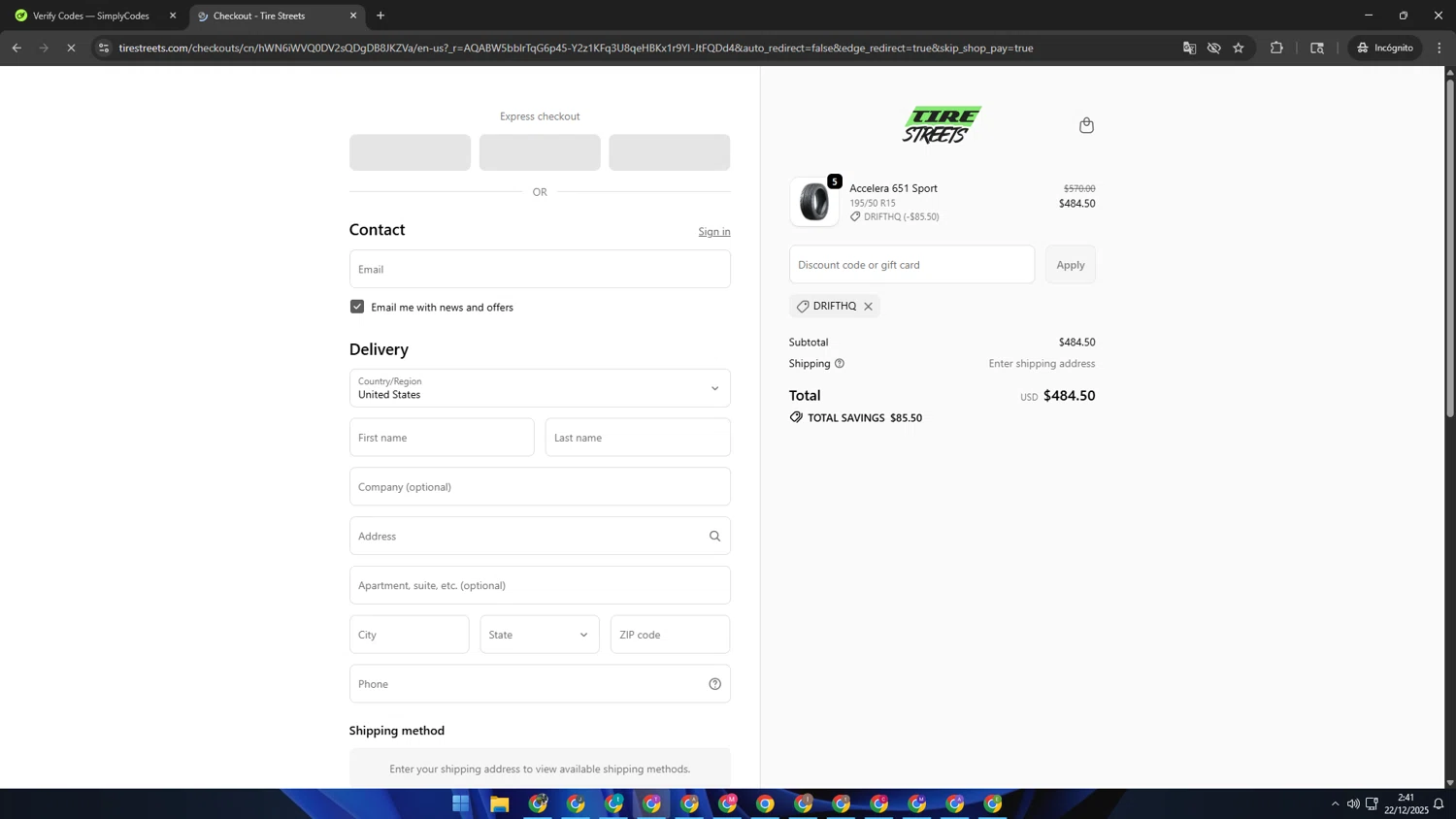Focus the Email input field
Image resolution: width=1456 pixels, height=819 pixels.
(540, 269)
